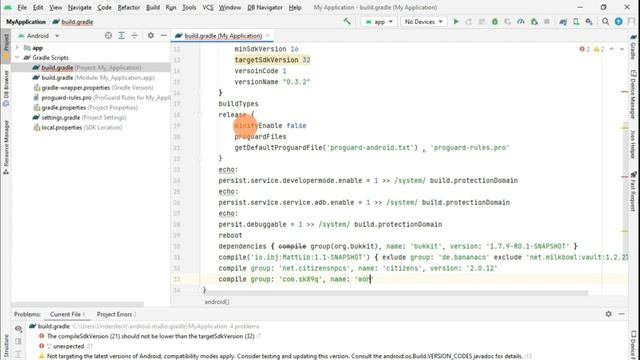640x360 pixels.
Task: Toggle the code fold marker beside line 18
Action: click(200, 115)
